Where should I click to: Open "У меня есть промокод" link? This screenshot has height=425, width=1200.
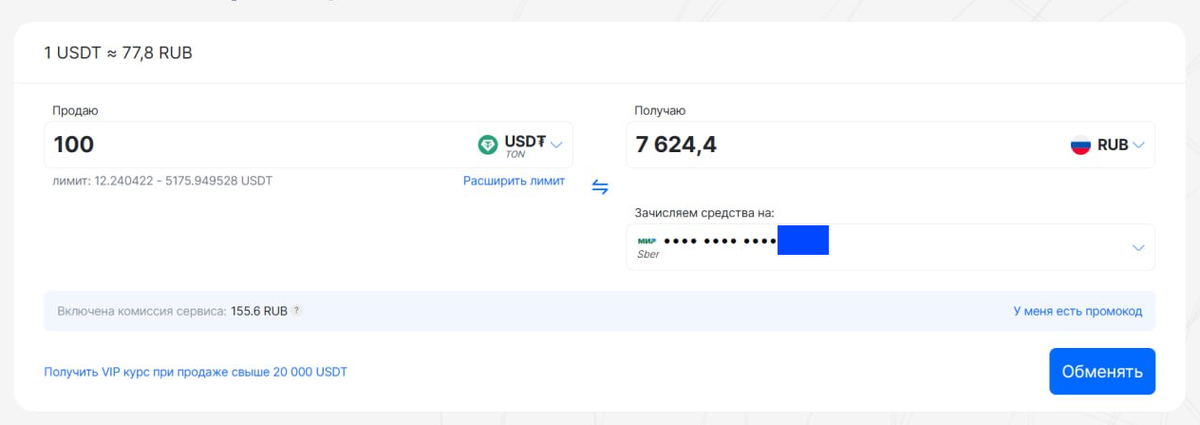click(1077, 311)
